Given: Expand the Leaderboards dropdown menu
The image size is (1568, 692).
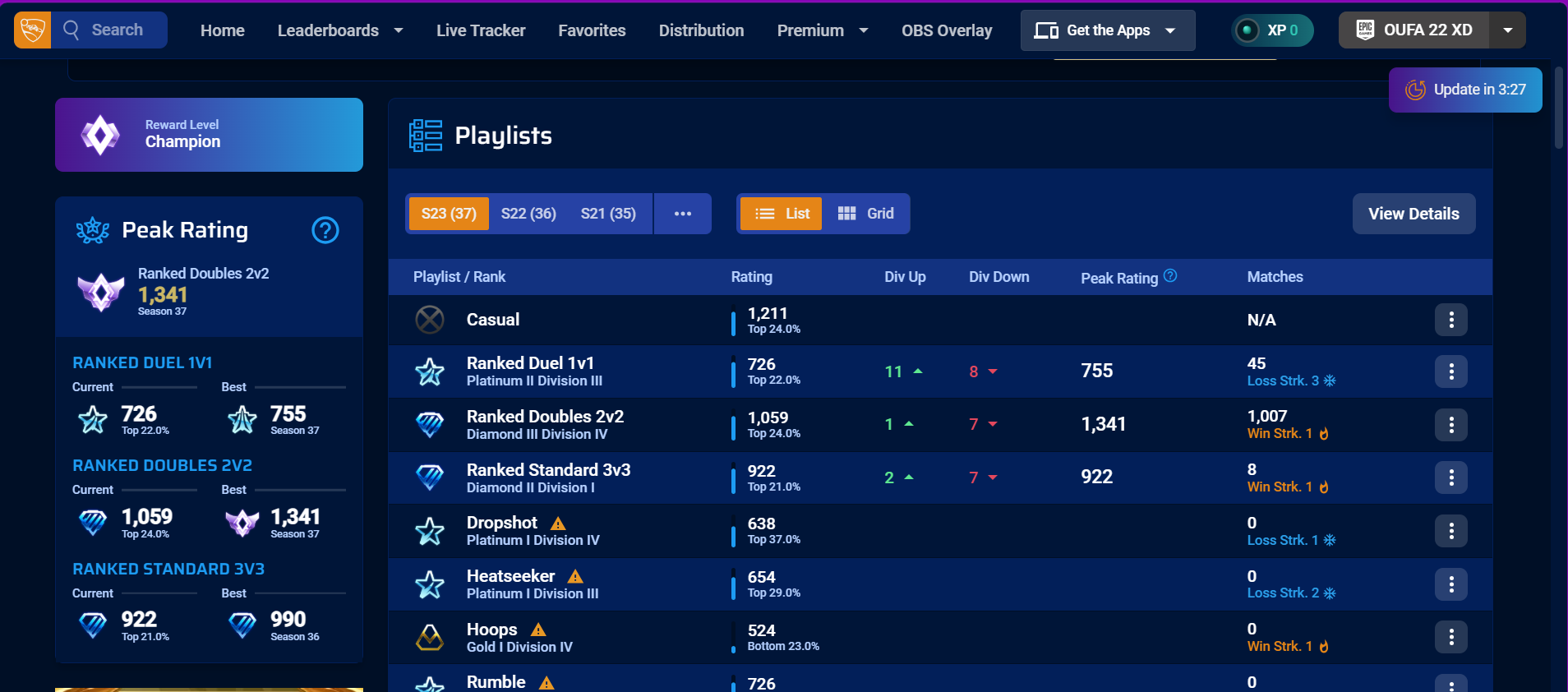Looking at the screenshot, I should (399, 30).
